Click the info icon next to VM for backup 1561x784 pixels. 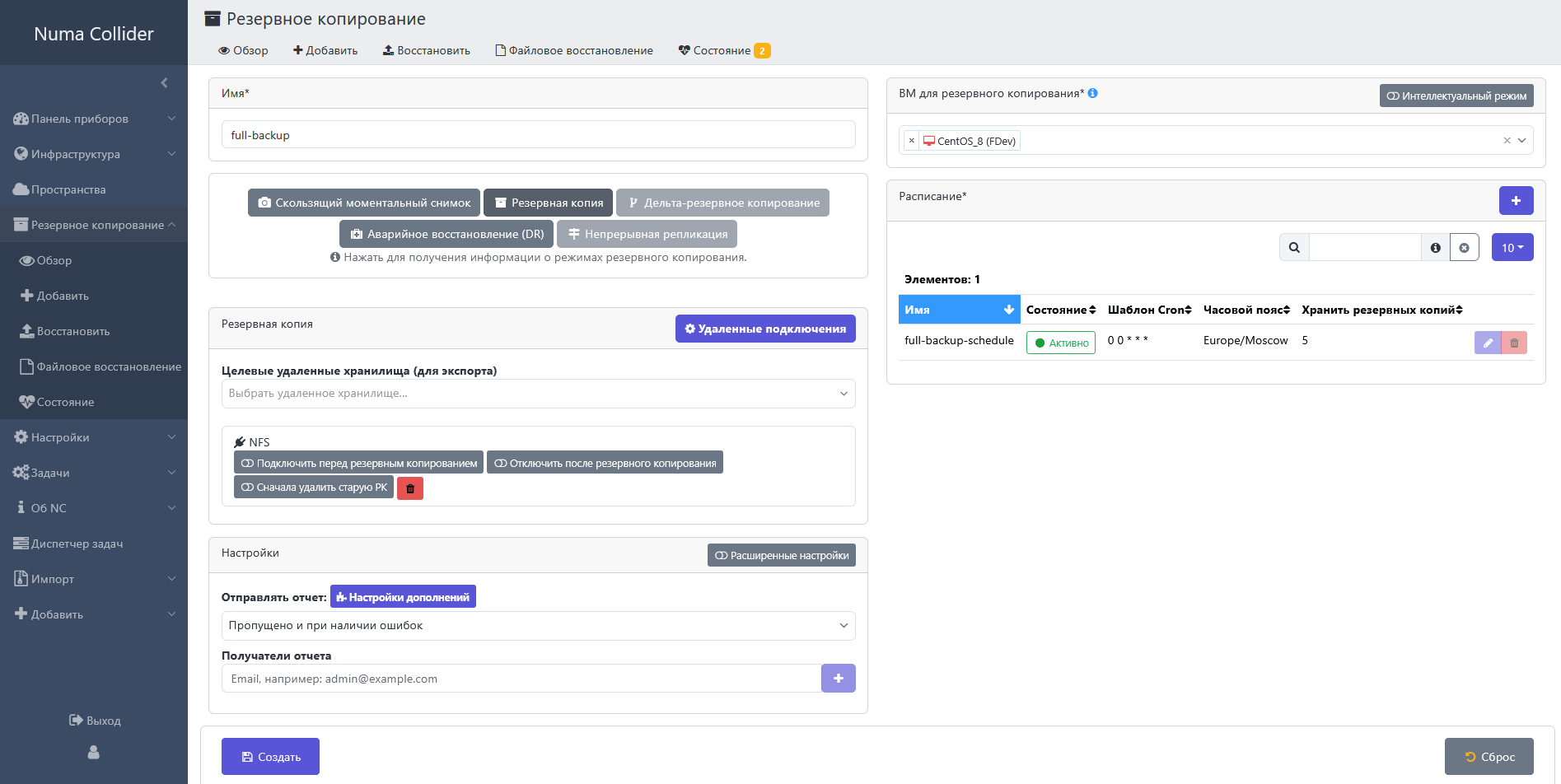click(x=1092, y=93)
